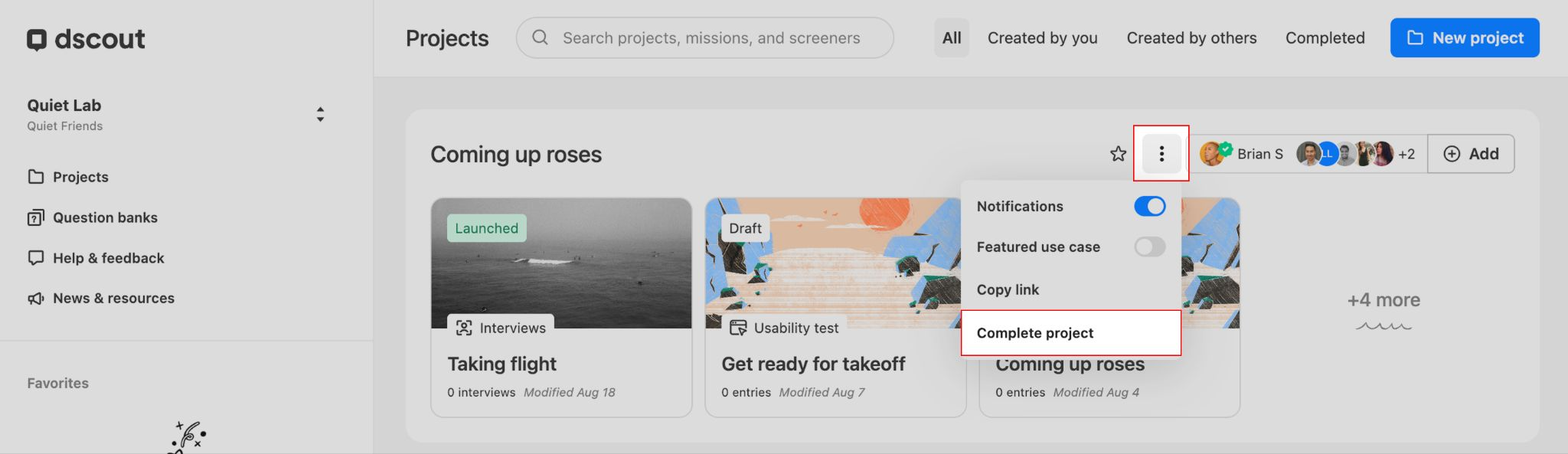The height and width of the screenshot is (454, 1568).
Task: Click Brian S's verified avatar
Action: (1213, 154)
